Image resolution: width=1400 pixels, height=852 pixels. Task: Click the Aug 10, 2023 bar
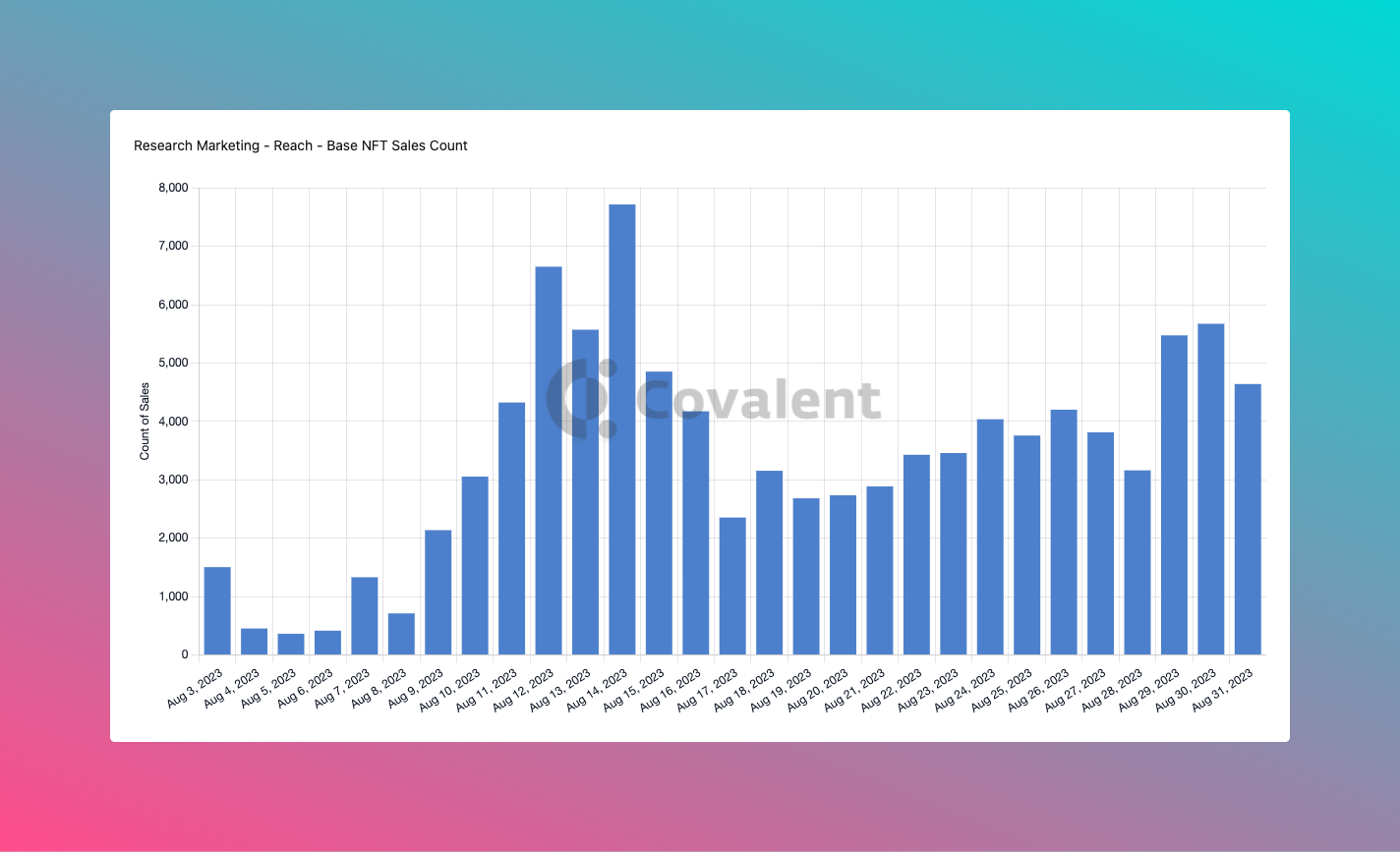475,566
